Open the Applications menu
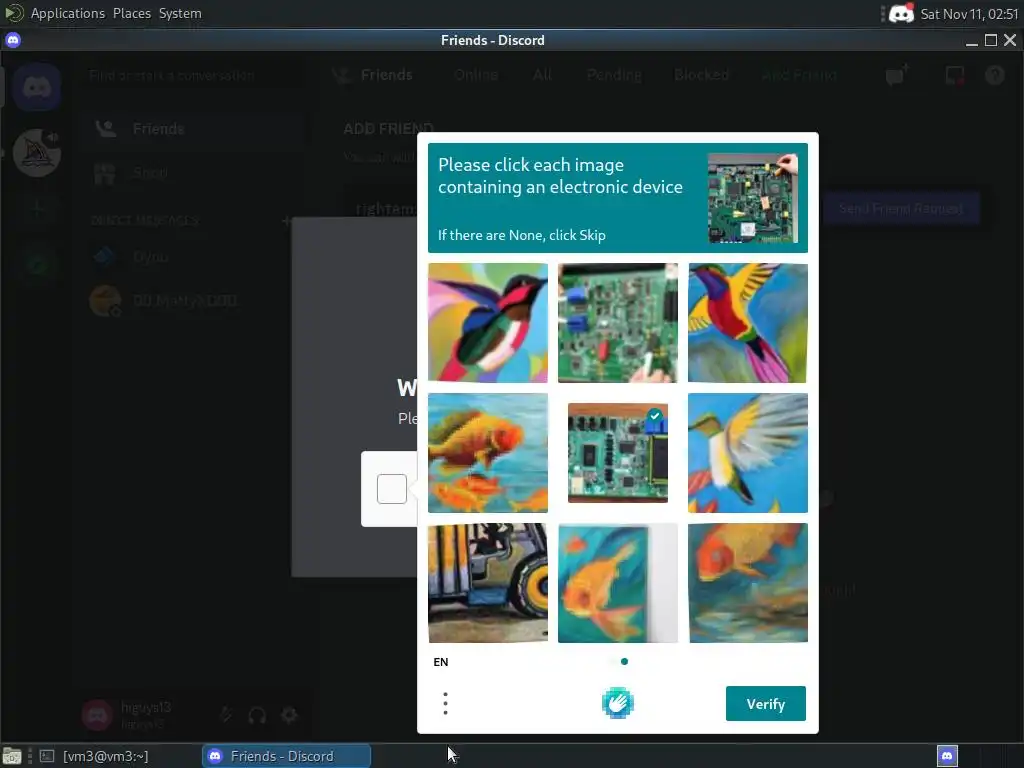The height and width of the screenshot is (768, 1024). point(68,13)
